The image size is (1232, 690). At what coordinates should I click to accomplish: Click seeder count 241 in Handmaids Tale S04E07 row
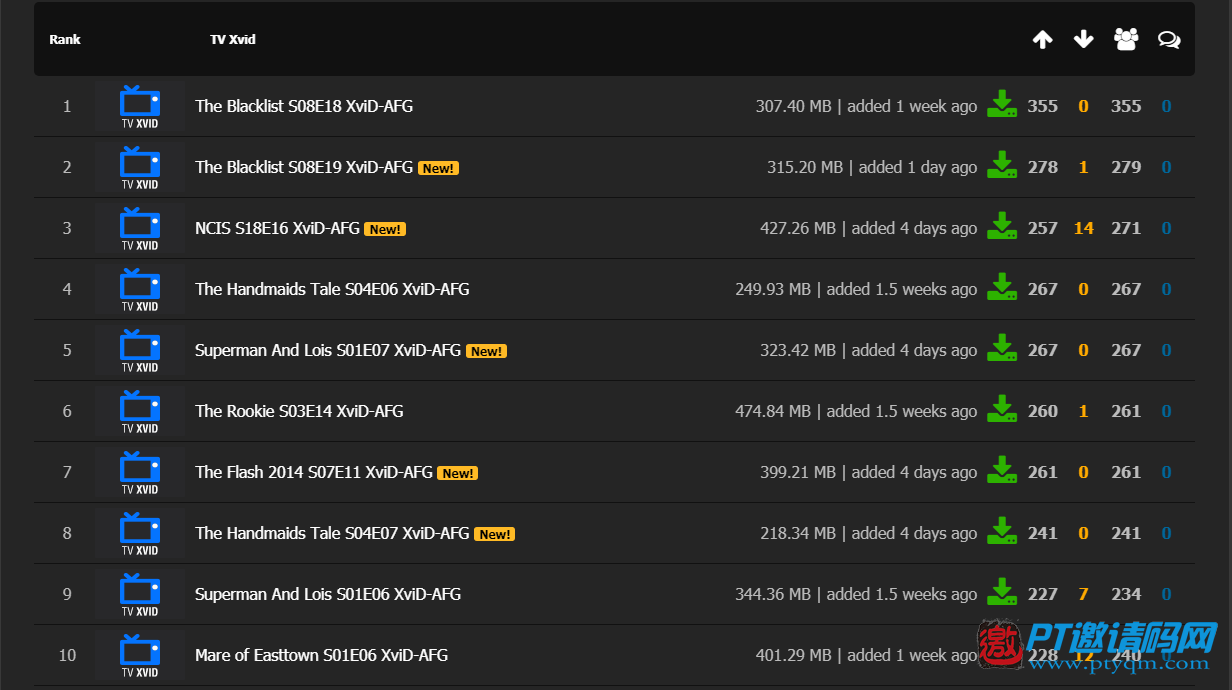[1042, 533]
